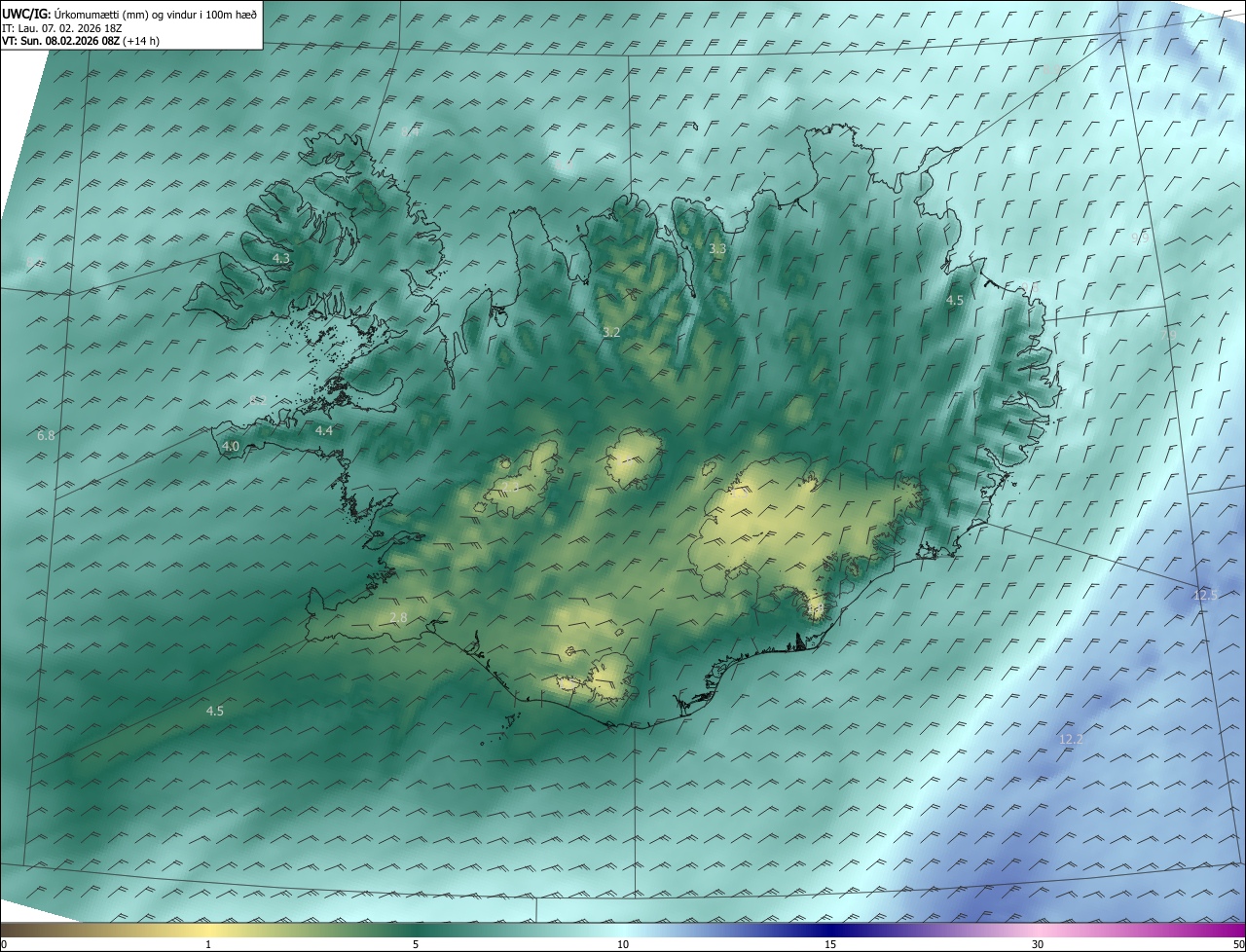Image resolution: width=1246 pixels, height=952 pixels.
Task: Click the 4.4 value near Snæfellsnes
Action: click(324, 430)
